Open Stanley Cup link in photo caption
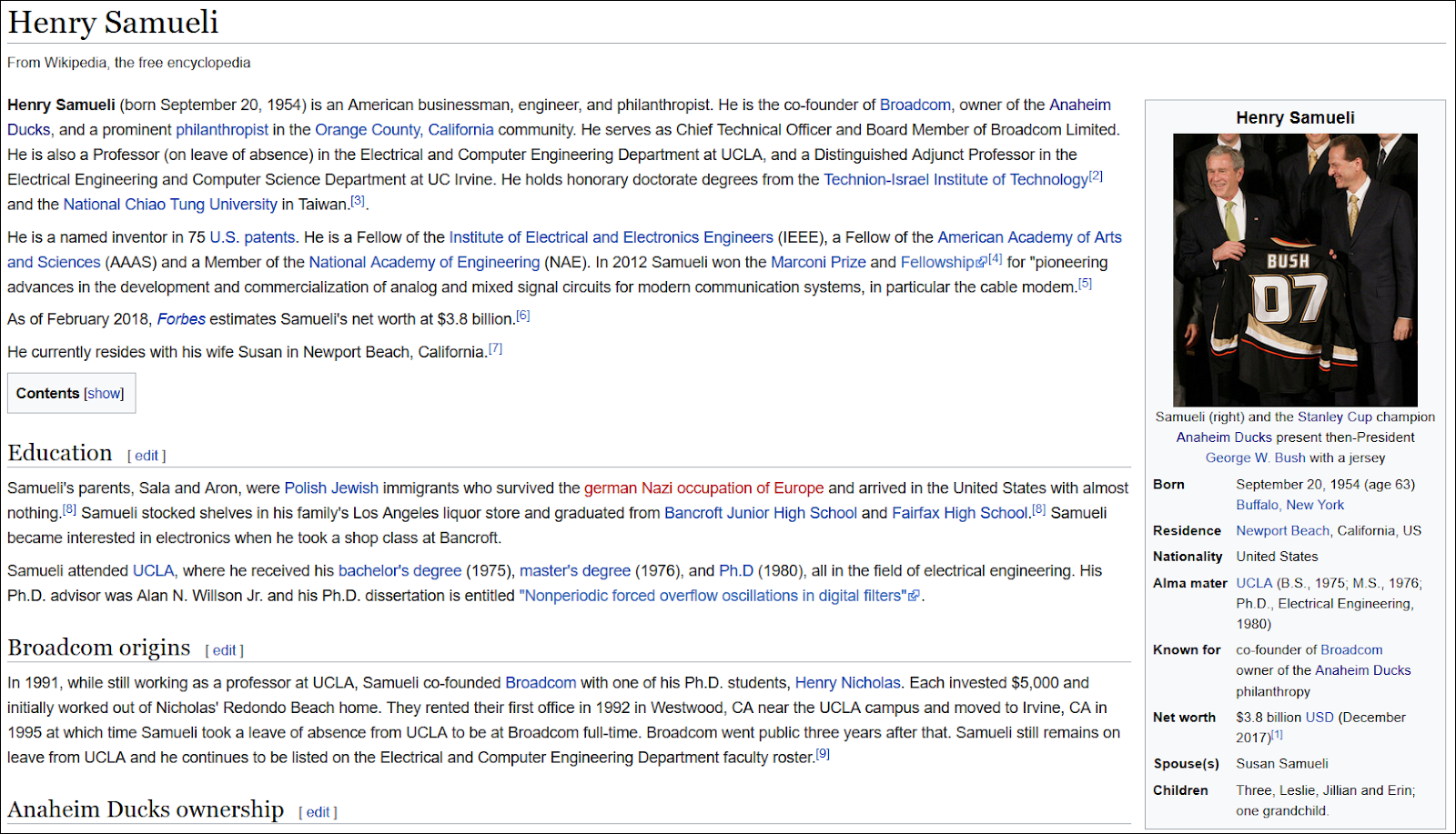Screen dimensions: 1456x834 [1335, 417]
